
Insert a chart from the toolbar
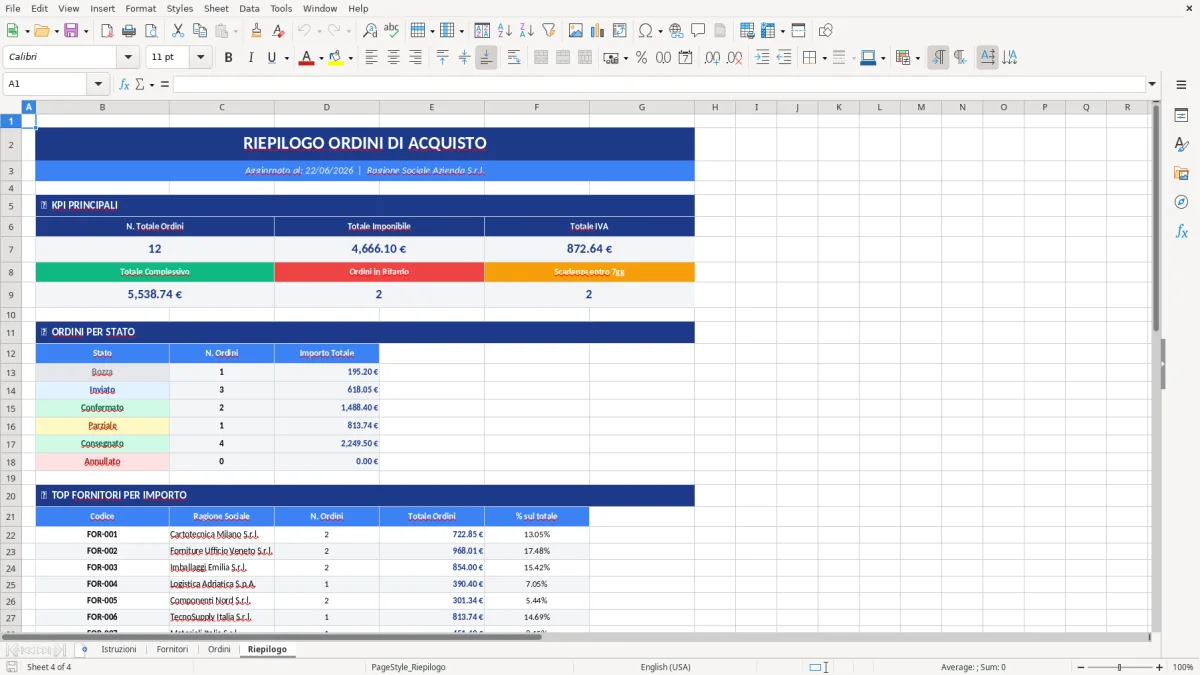(x=598, y=31)
